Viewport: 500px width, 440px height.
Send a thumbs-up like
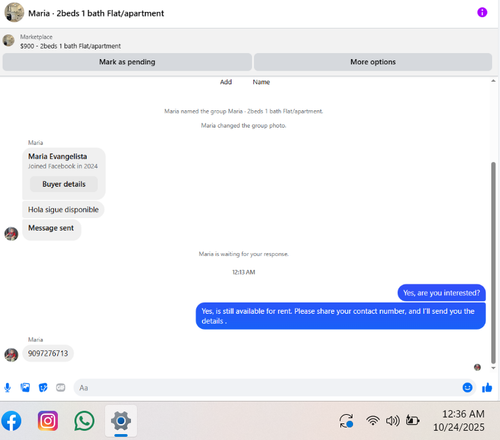tap(487, 387)
